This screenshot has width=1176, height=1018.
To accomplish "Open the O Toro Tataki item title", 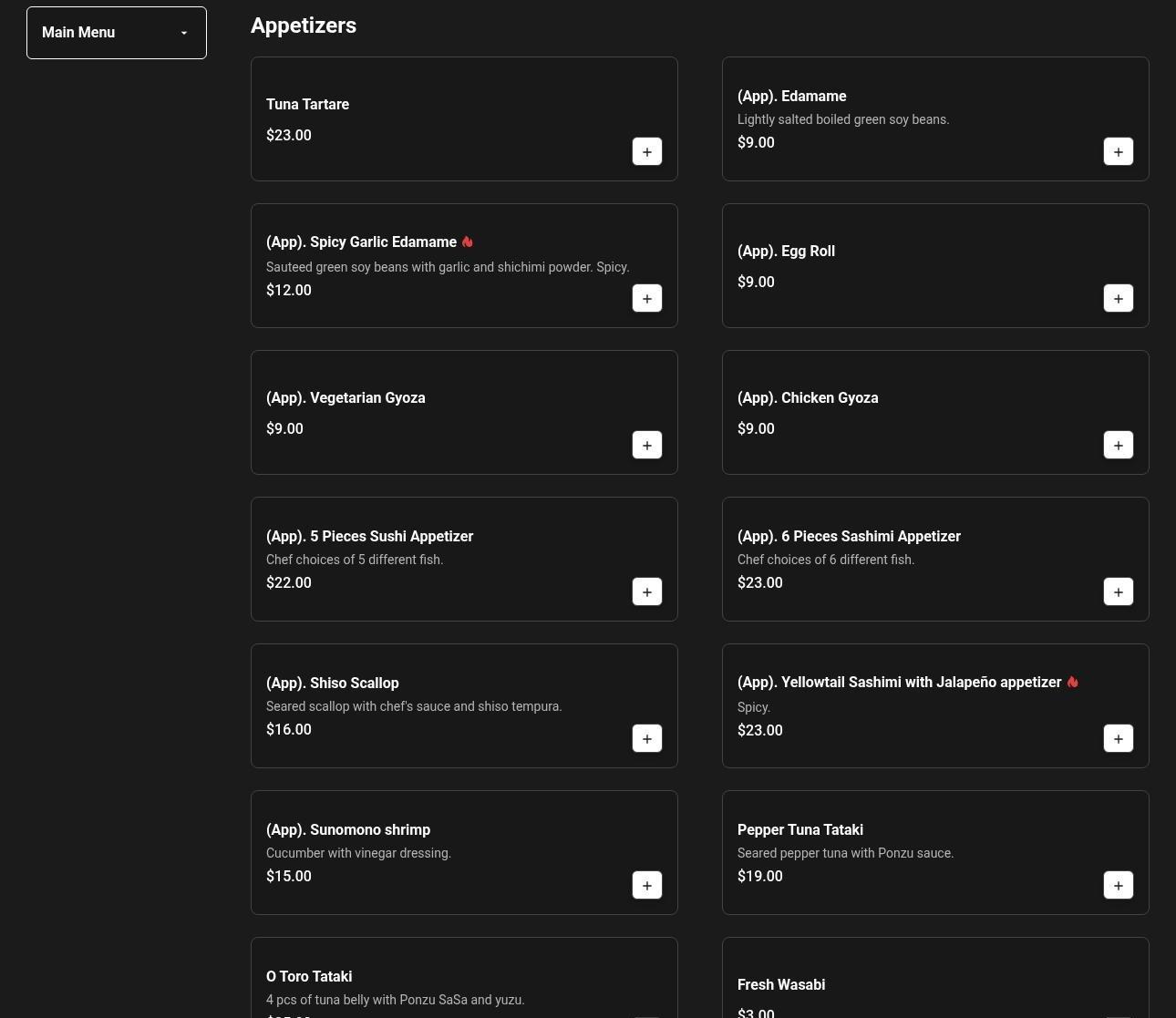I will pos(309,976).
